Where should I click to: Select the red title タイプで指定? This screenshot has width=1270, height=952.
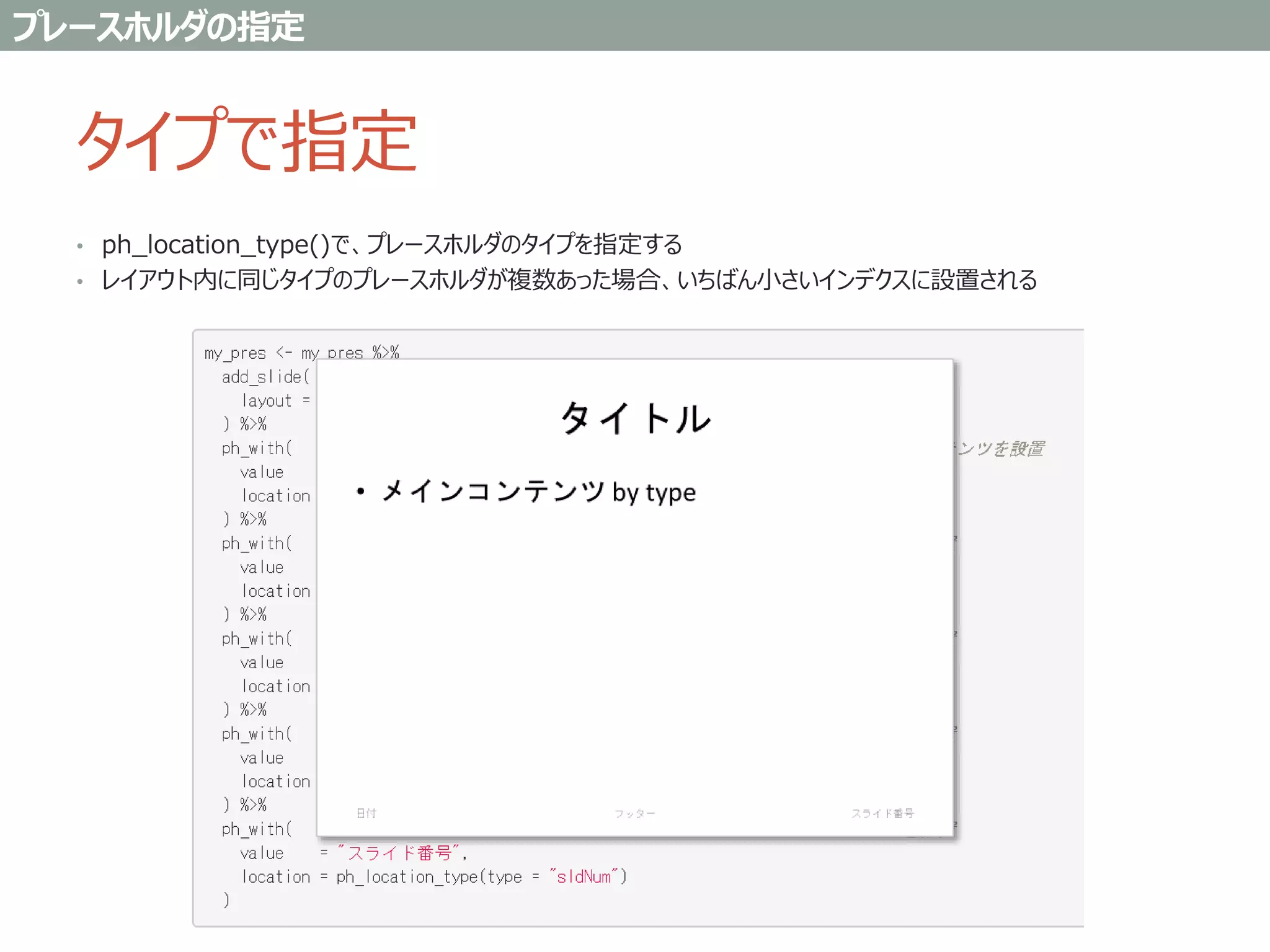(246, 141)
